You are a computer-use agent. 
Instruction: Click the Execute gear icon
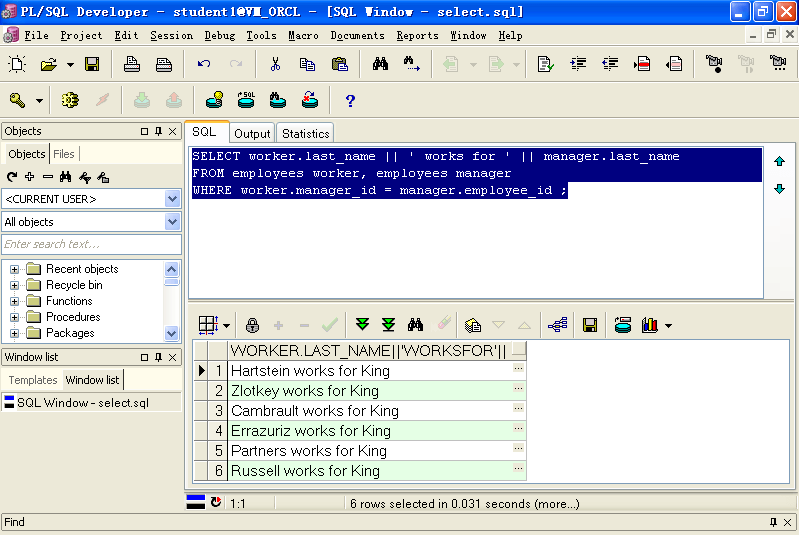pyautogui.click(x=70, y=100)
